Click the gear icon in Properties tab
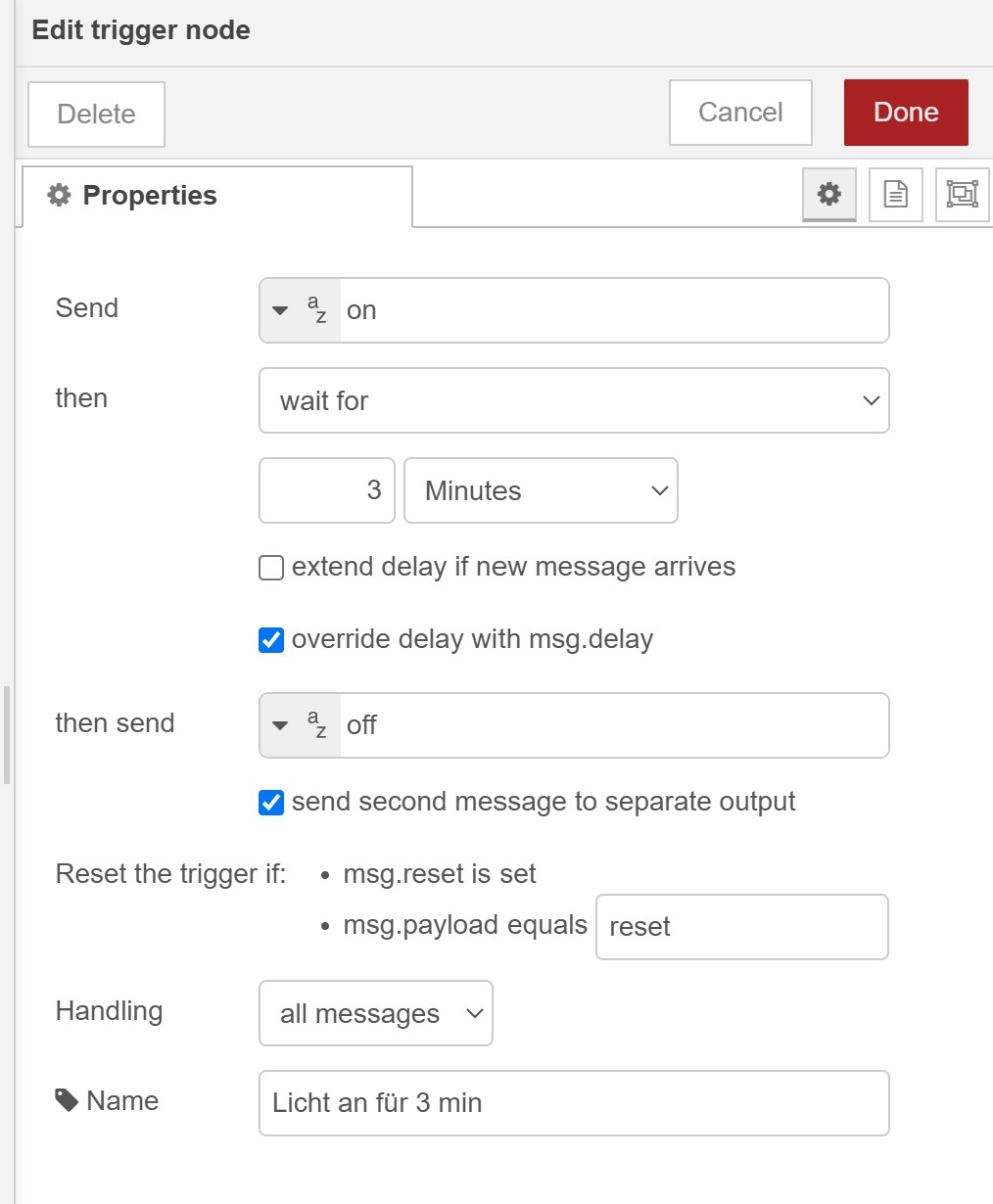The width and height of the screenshot is (993, 1204). click(x=60, y=196)
